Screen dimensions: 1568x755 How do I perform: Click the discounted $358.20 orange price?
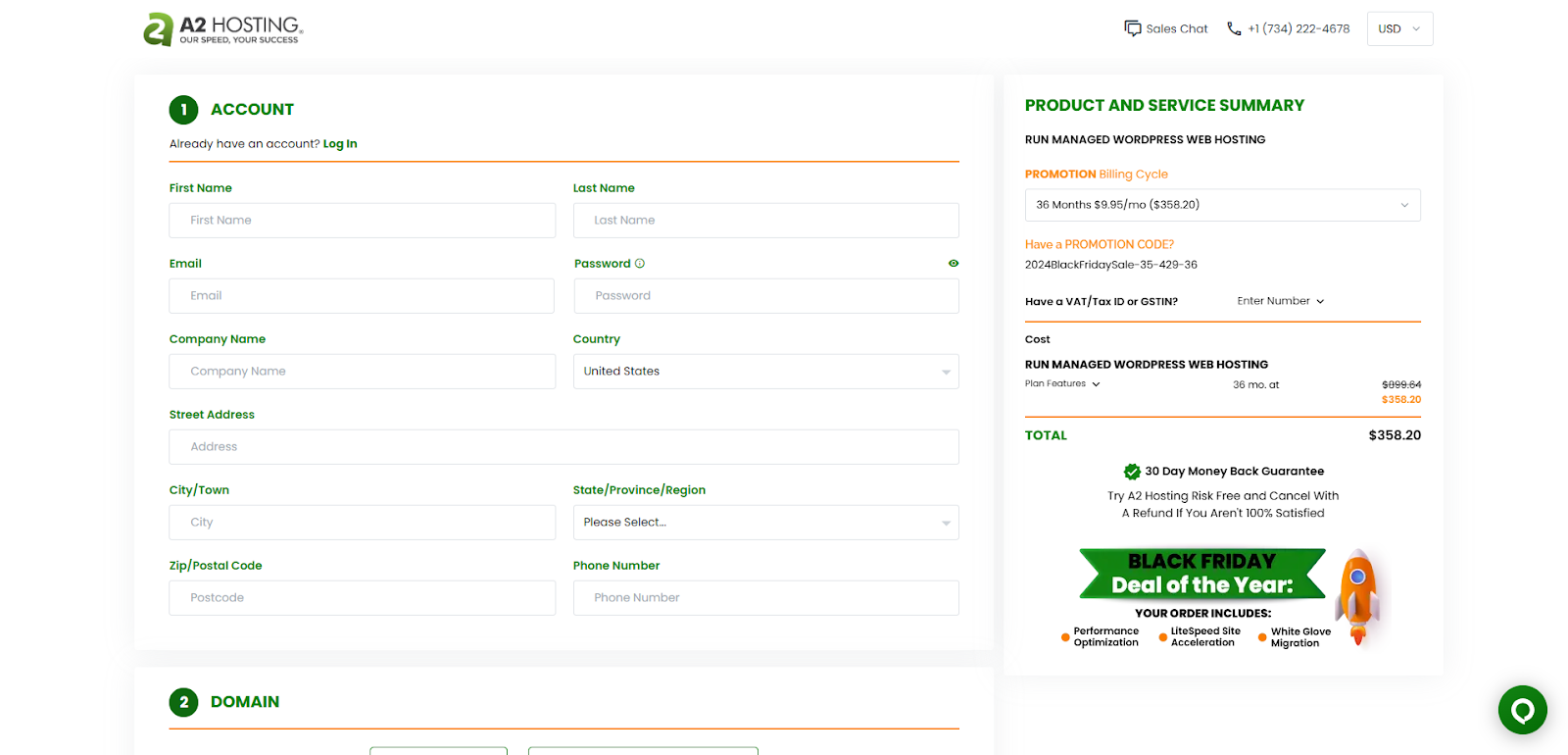1401,400
